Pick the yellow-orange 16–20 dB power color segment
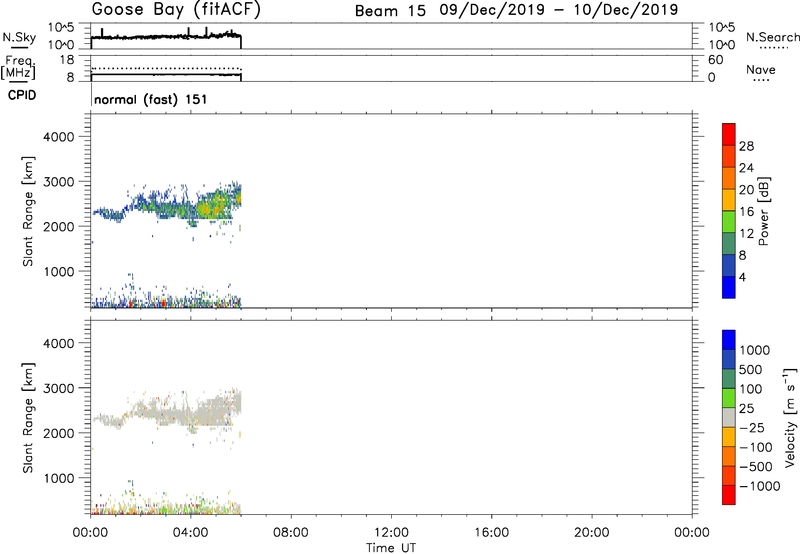Viewport: 800px width, 554px height. click(729, 200)
